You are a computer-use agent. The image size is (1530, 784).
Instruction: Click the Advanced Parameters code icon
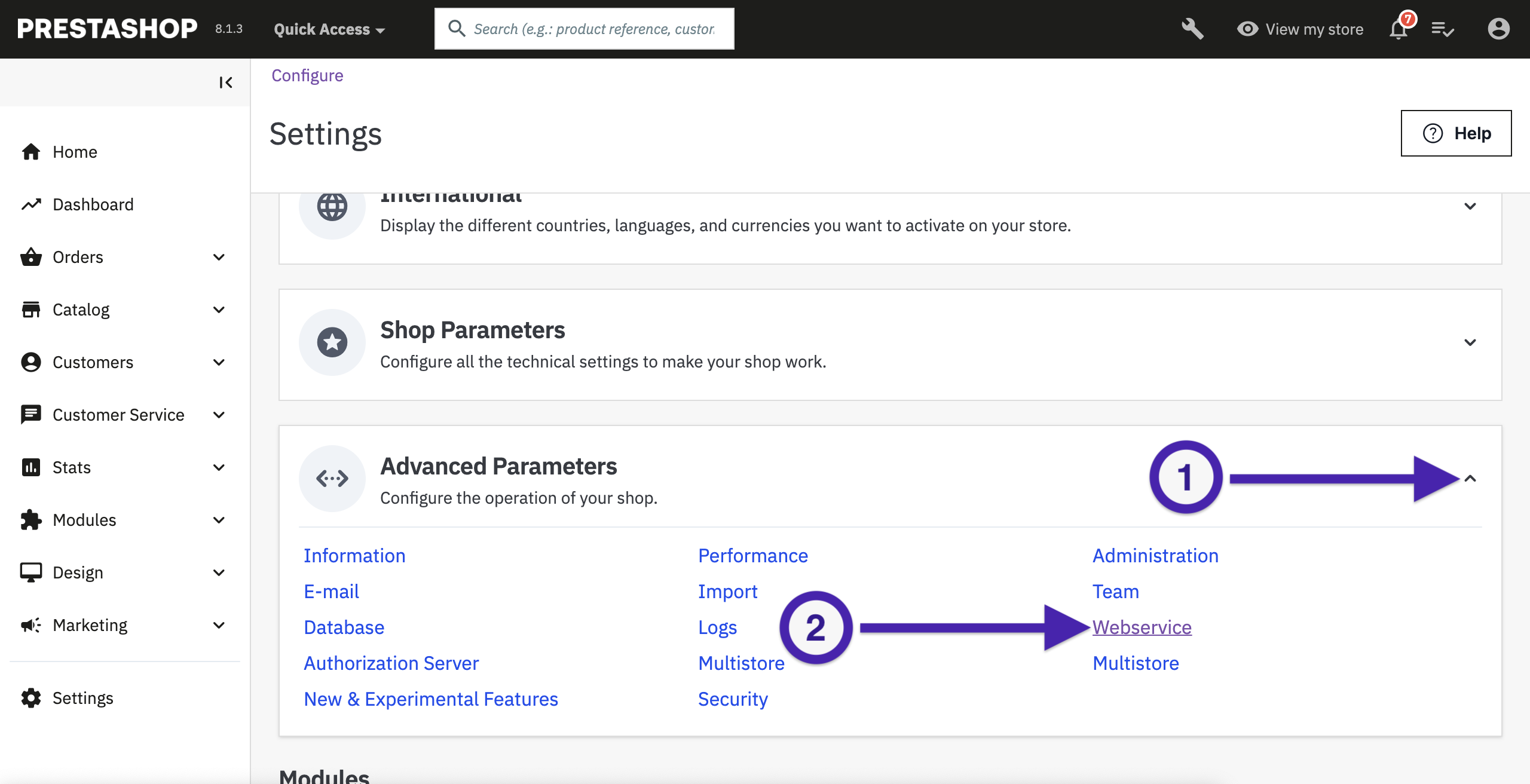pos(332,478)
